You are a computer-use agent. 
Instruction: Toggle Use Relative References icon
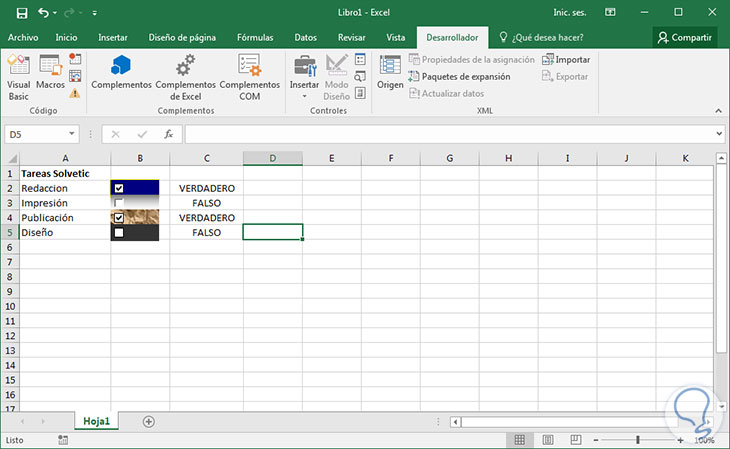pos(75,76)
